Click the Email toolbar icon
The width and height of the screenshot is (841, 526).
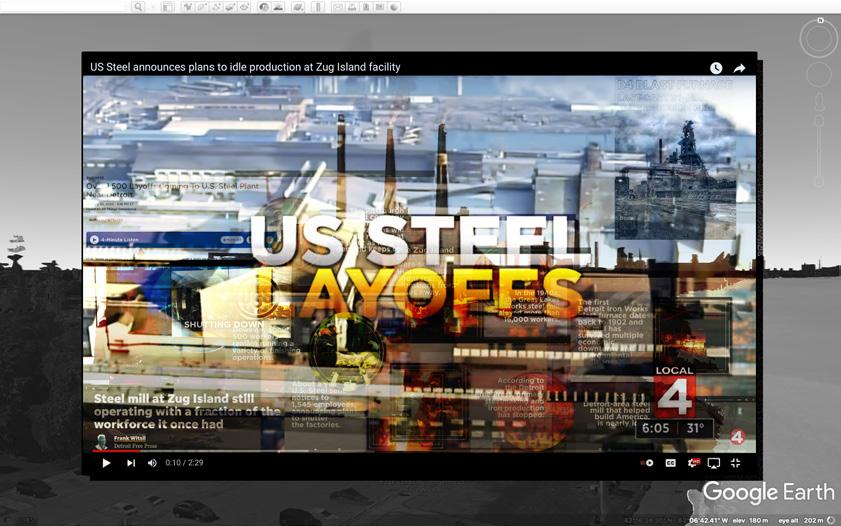tap(338, 7)
